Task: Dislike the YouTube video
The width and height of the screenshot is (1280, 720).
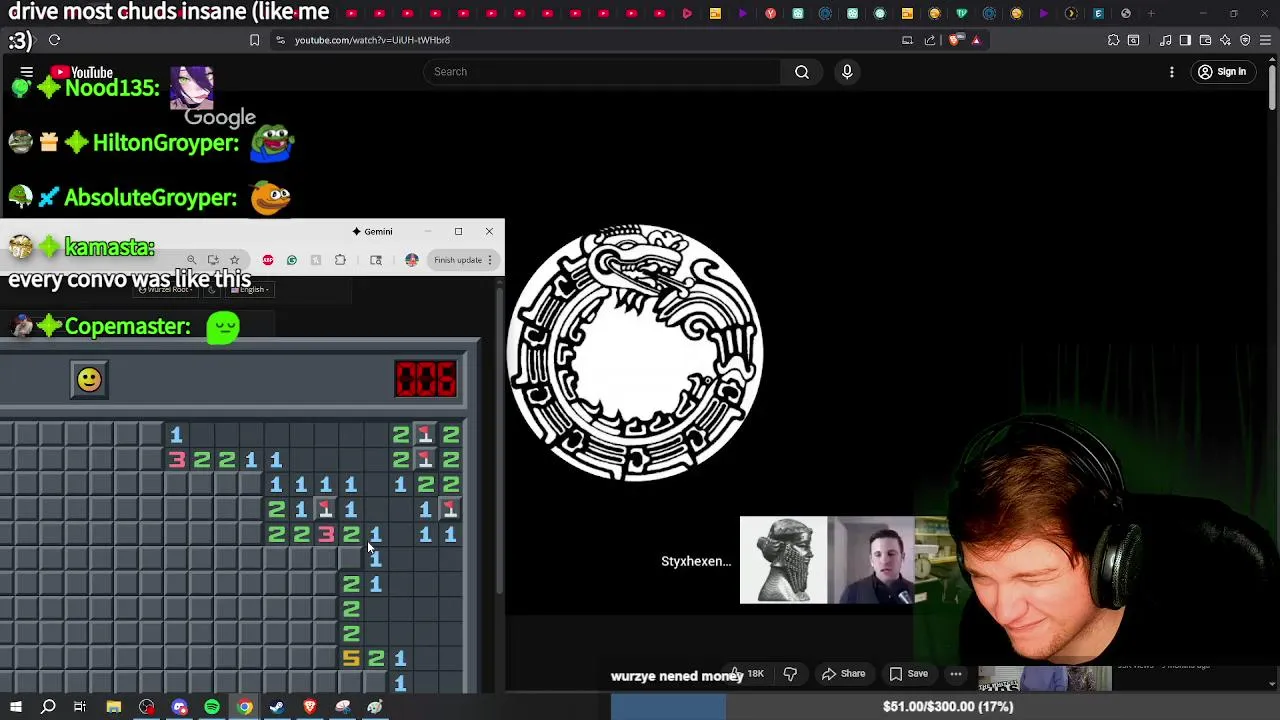Action: coord(790,674)
